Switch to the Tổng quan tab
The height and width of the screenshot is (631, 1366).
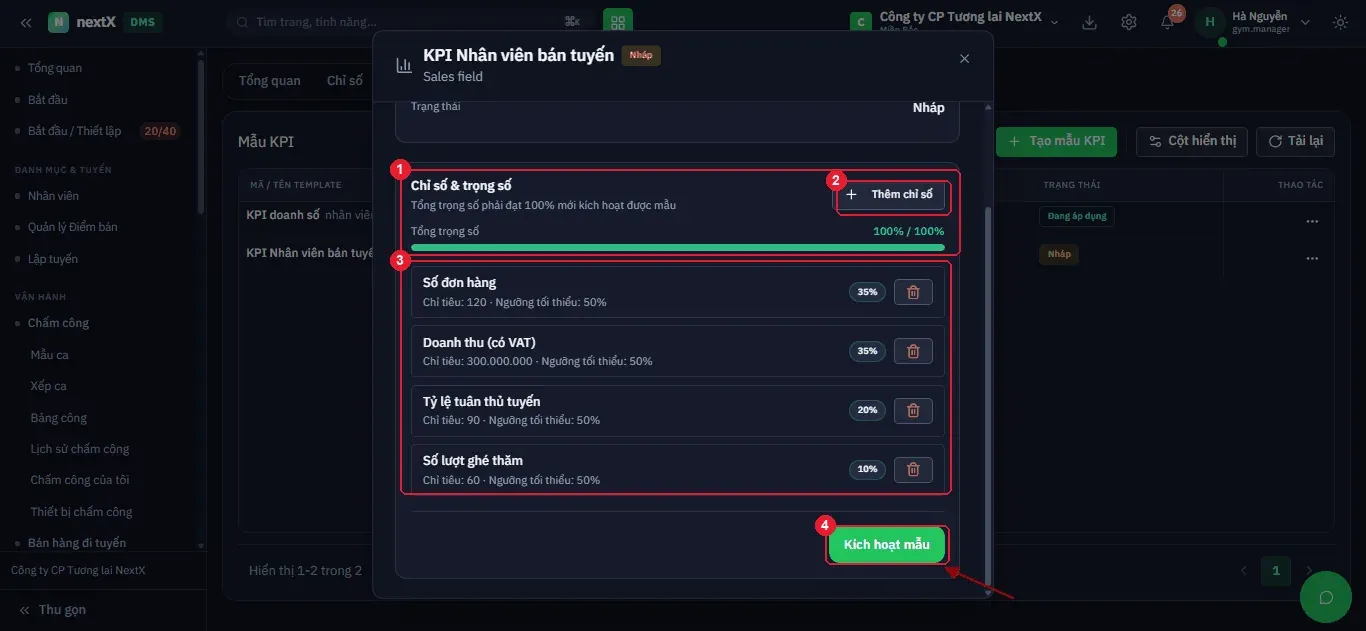[270, 81]
